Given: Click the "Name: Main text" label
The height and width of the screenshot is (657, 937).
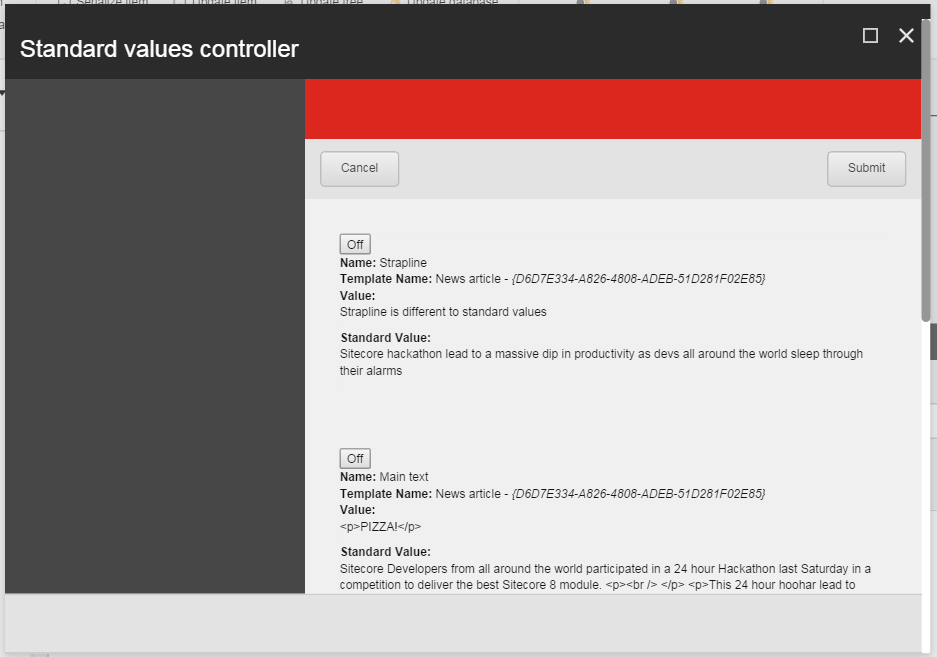Looking at the screenshot, I should point(384,477).
